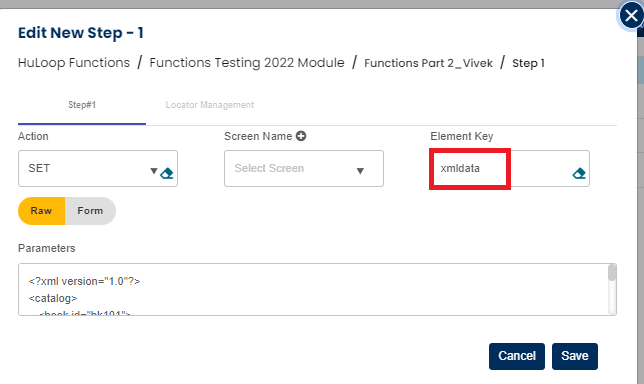Clear the Action field with eraser icon

tap(167, 173)
